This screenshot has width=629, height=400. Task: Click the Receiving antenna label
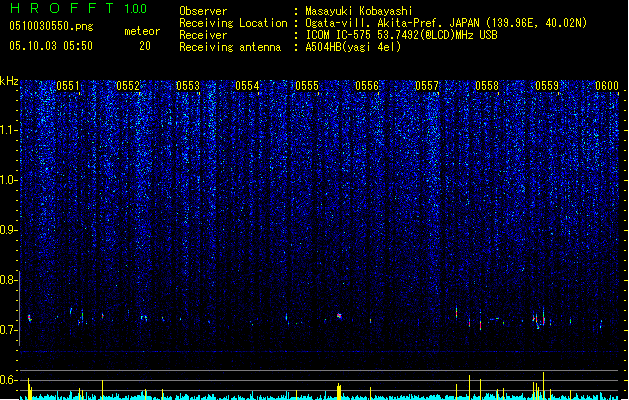tap(230, 47)
